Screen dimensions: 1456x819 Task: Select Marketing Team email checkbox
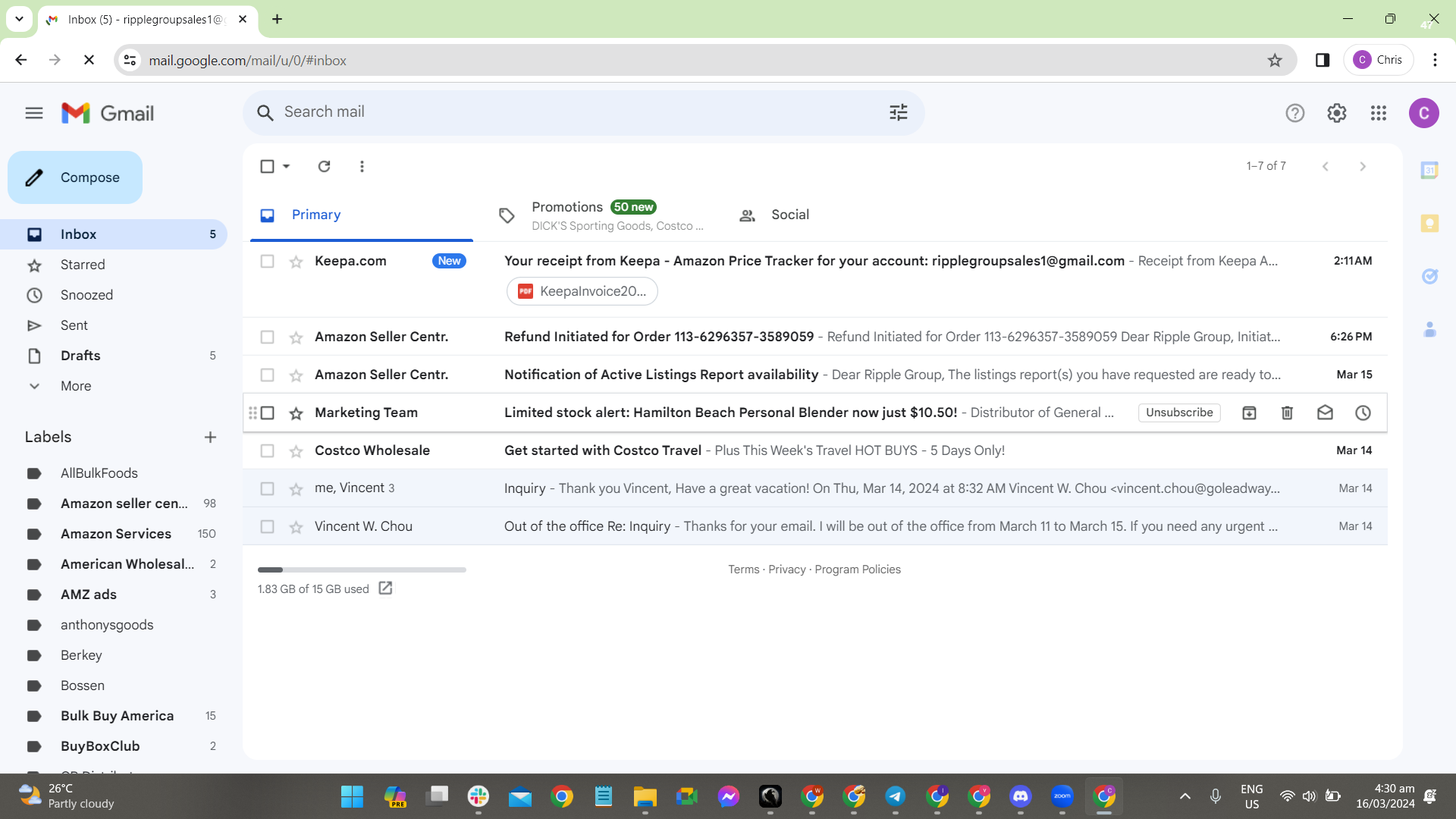(267, 413)
